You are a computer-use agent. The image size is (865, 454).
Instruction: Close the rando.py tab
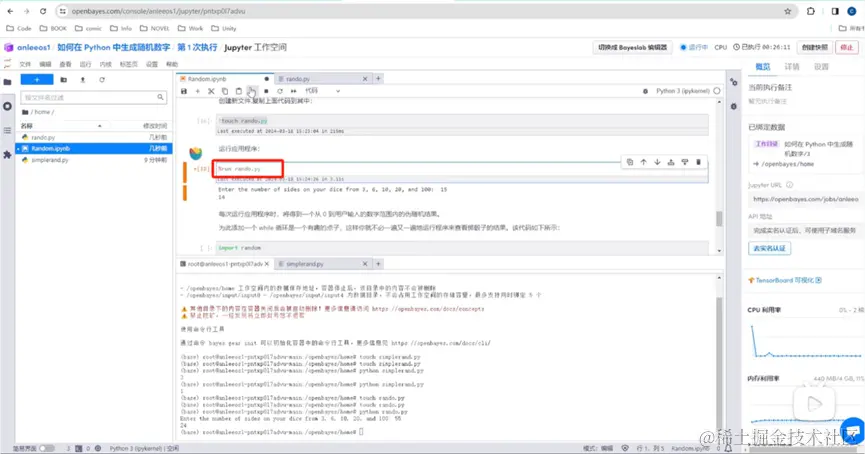click(x=365, y=79)
